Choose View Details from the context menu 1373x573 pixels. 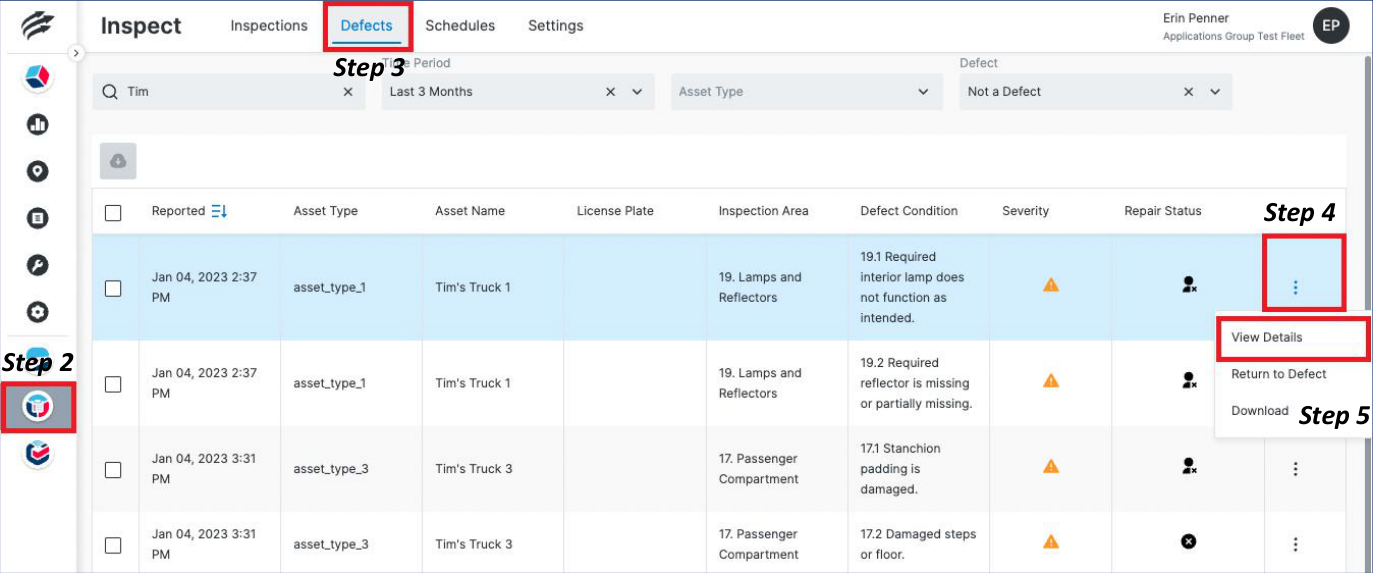click(x=1267, y=337)
